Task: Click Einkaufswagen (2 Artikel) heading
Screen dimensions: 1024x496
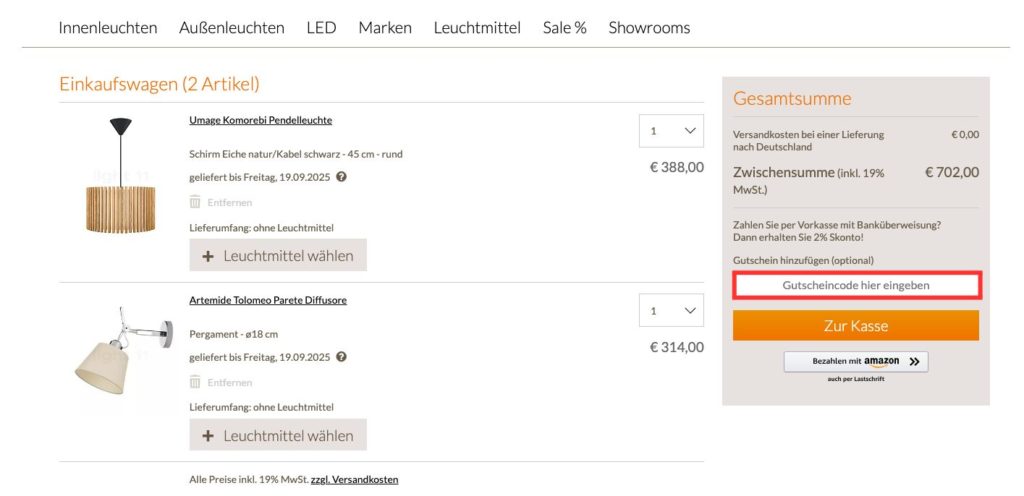Action: coord(159,84)
